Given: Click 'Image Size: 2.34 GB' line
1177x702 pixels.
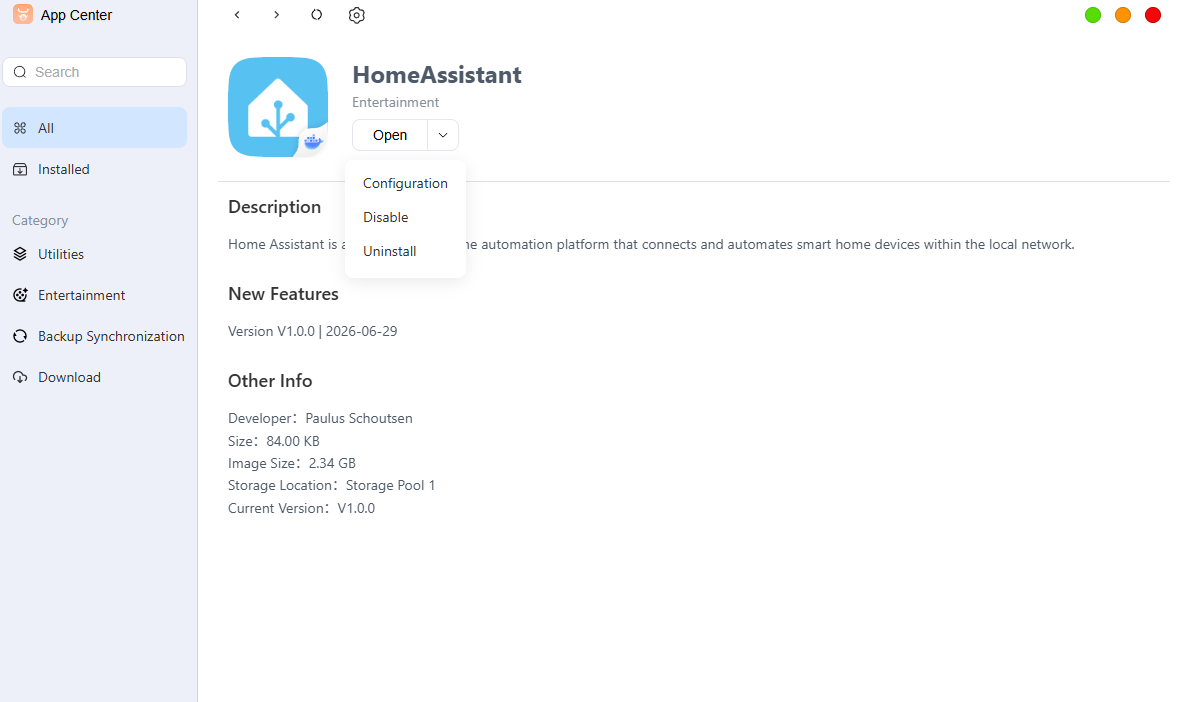Looking at the screenshot, I should point(292,463).
